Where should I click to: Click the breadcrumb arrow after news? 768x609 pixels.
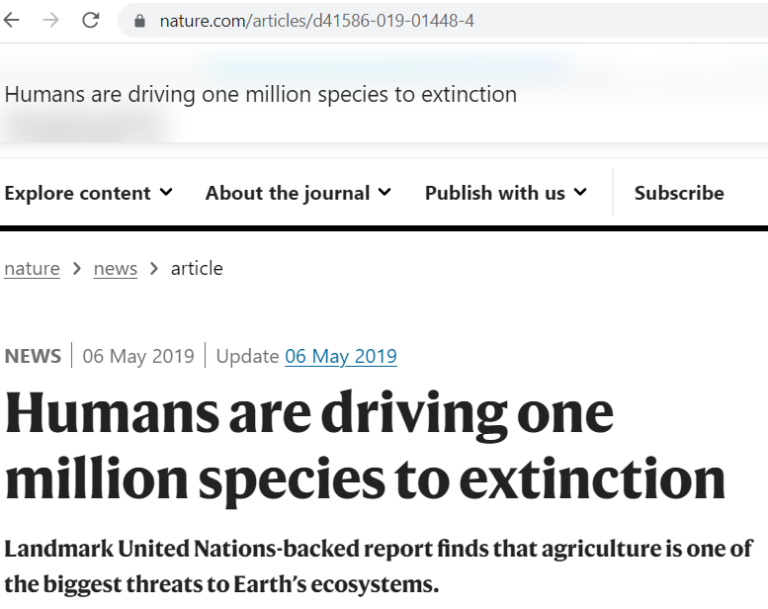[x=154, y=268]
